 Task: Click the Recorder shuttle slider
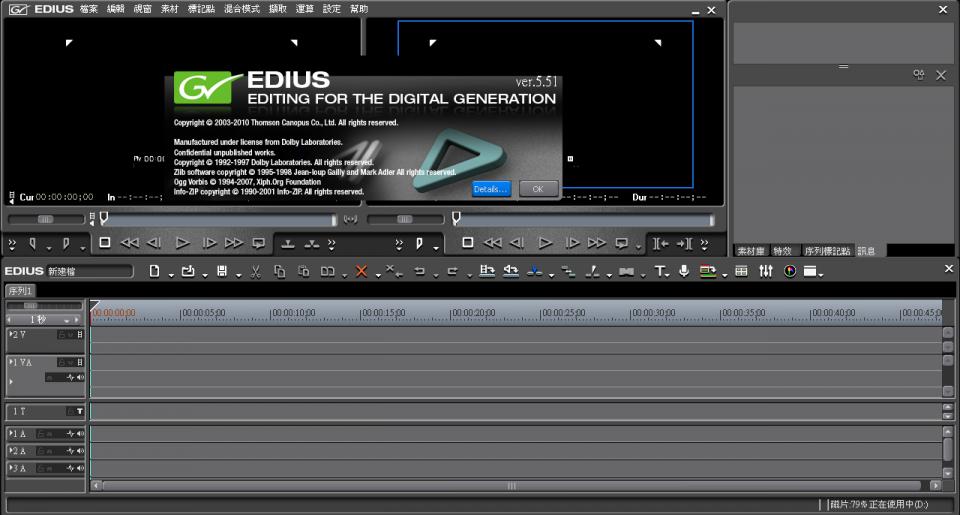pyautogui.click(x=405, y=219)
